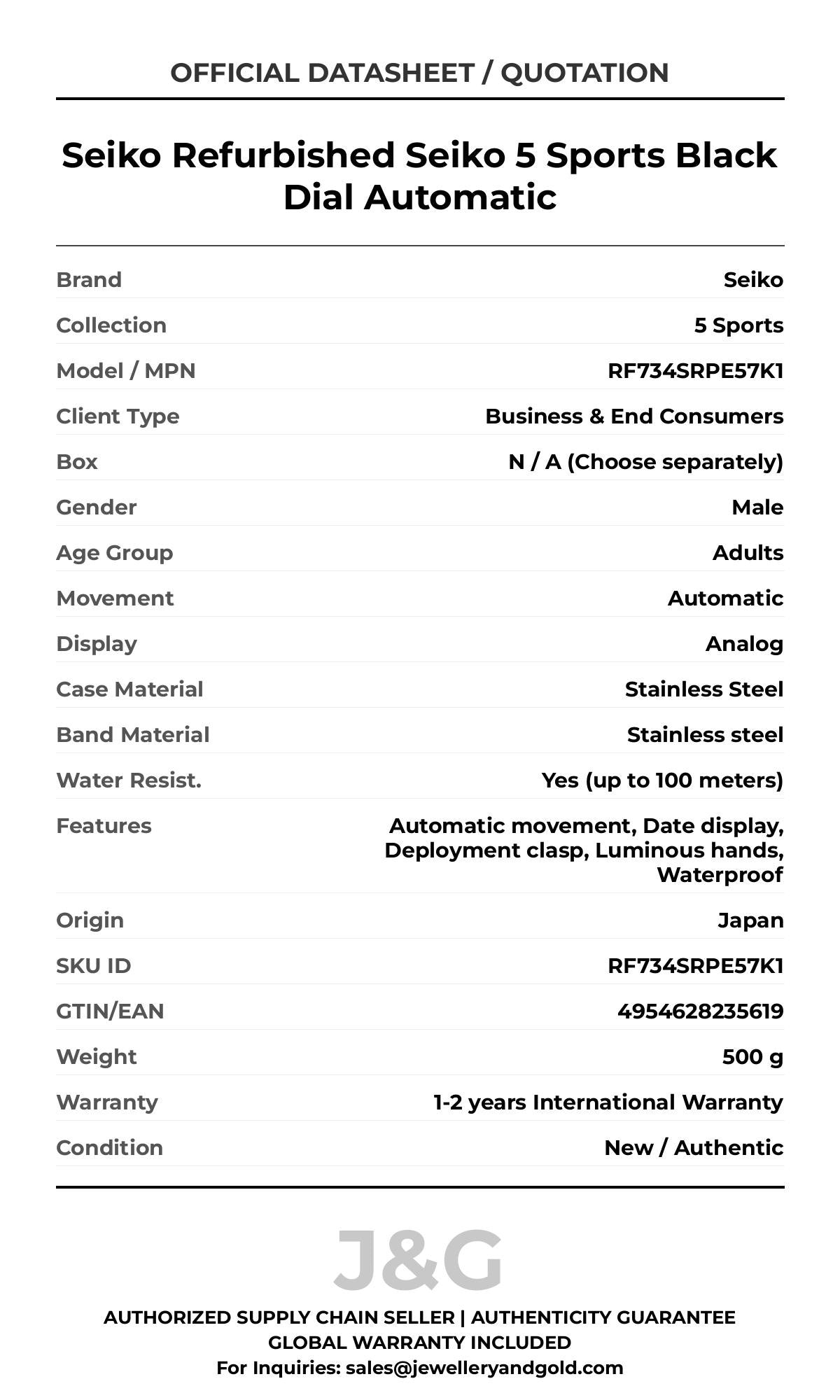
Task: Click the Global Warranty Included line
Action: coord(419,1343)
